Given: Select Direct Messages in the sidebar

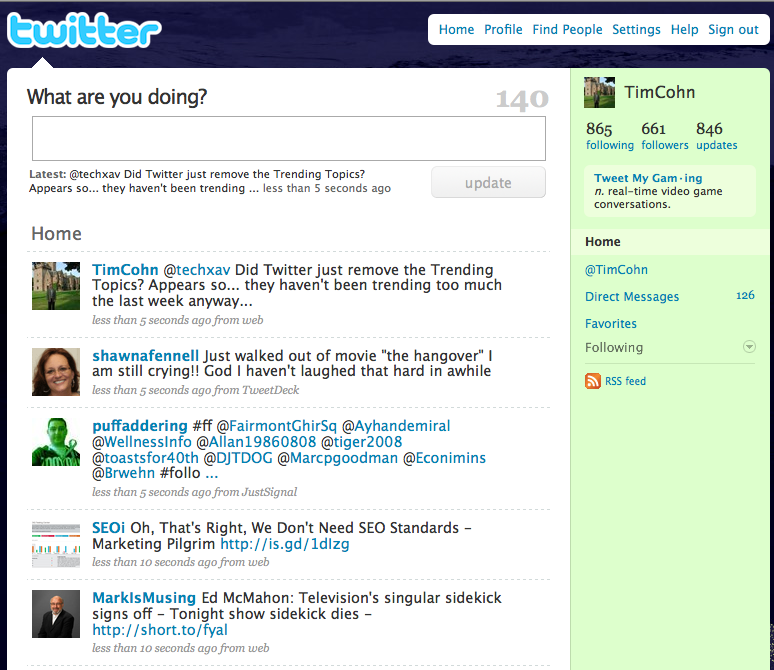Looking at the screenshot, I should coord(631,297).
